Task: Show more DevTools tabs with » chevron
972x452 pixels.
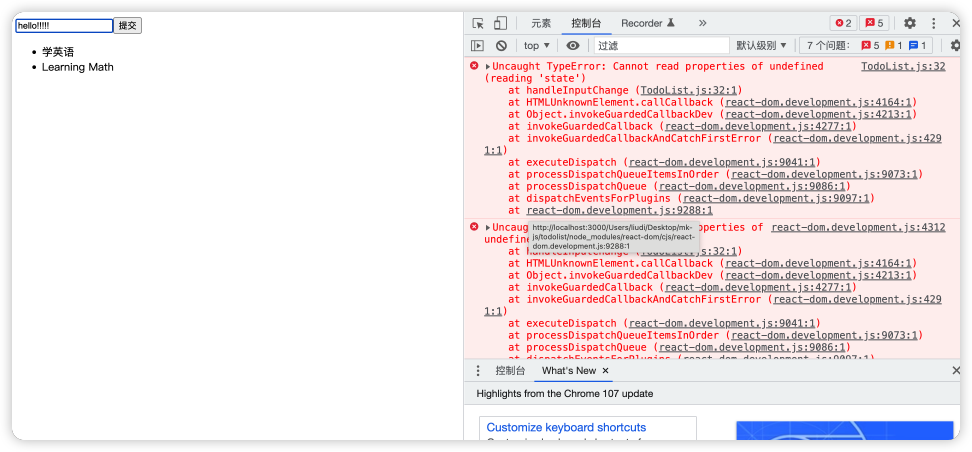Action: tap(702, 24)
